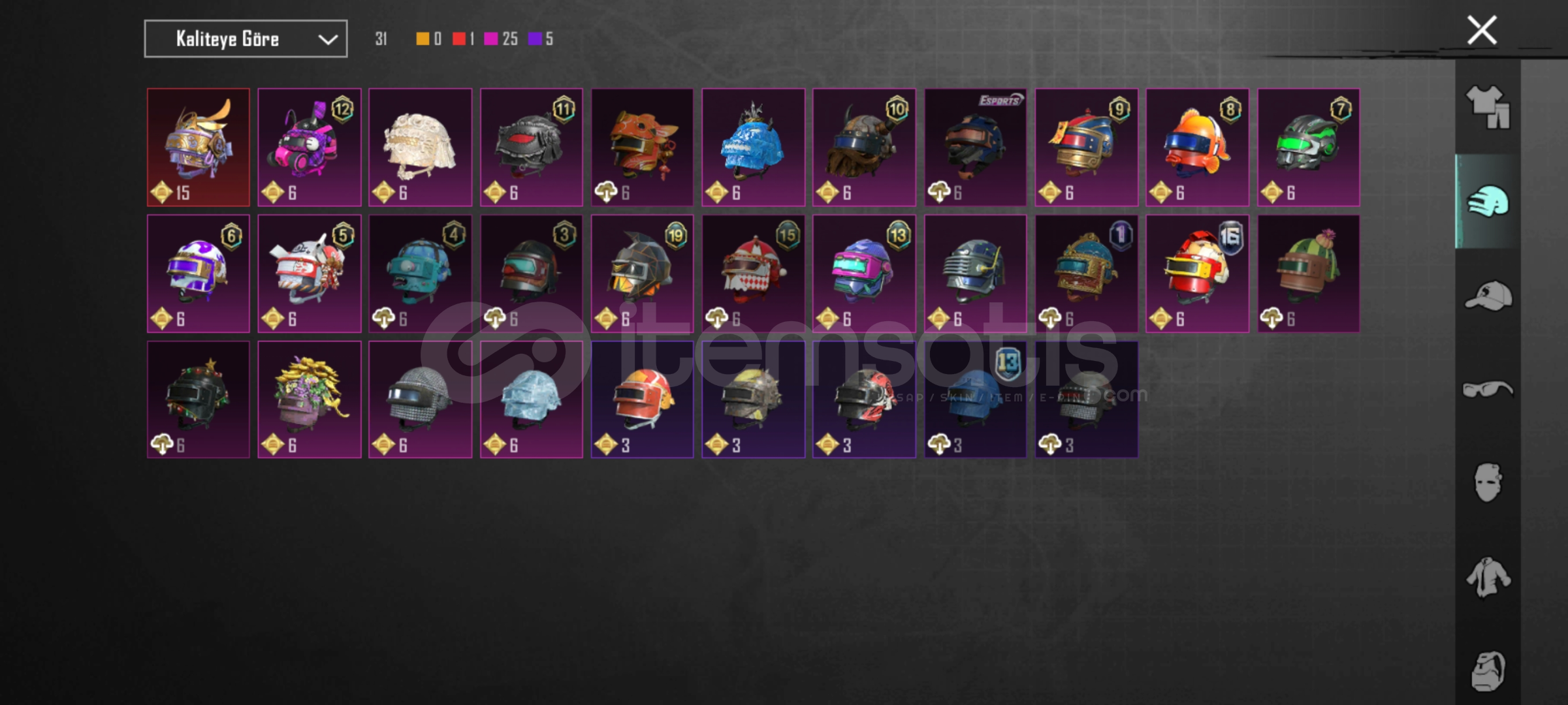
Task: Choose the Esports-tagged helmet skin
Action: click(975, 148)
